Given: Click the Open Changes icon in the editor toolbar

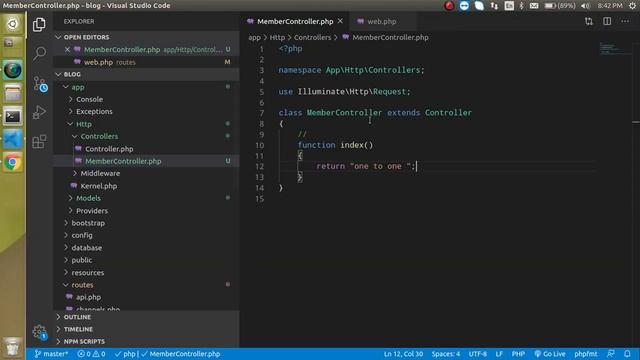Looking at the screenshot, I should [x=589, y=21].
